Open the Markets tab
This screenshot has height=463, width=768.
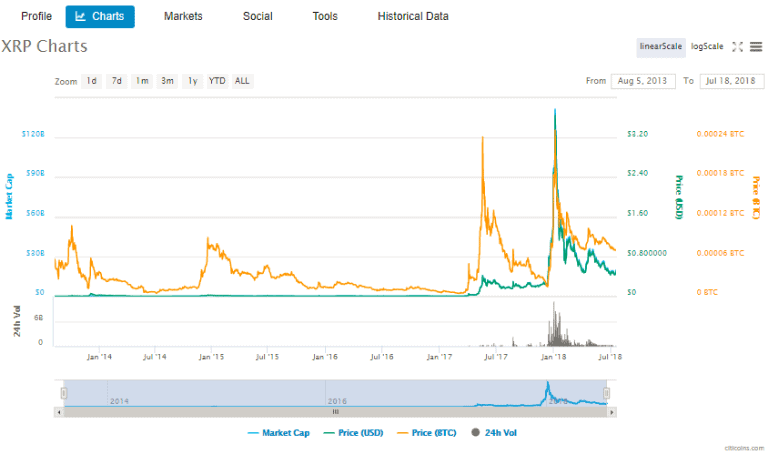pyautogui.click(x=183, y=17)
